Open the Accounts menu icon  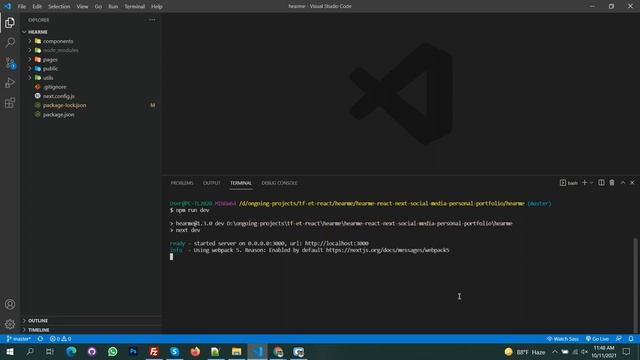point(10,304)
